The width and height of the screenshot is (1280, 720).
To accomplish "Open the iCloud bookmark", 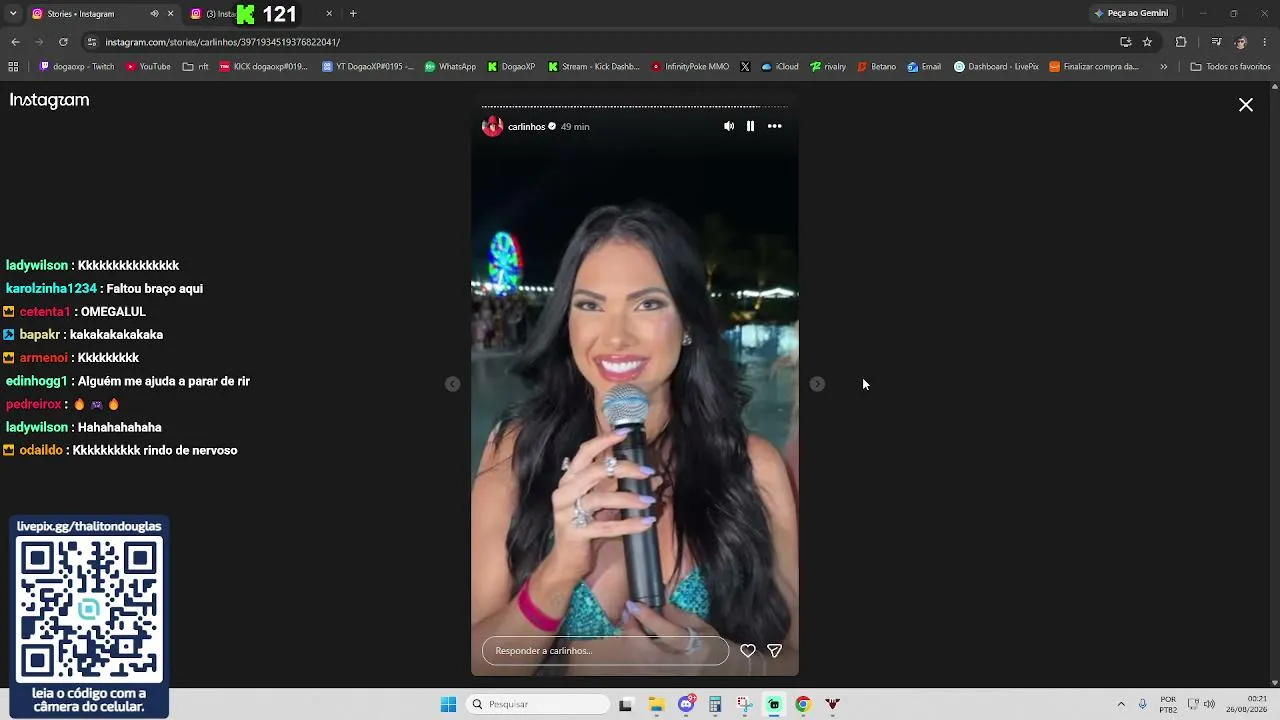I will coord(780,67).
